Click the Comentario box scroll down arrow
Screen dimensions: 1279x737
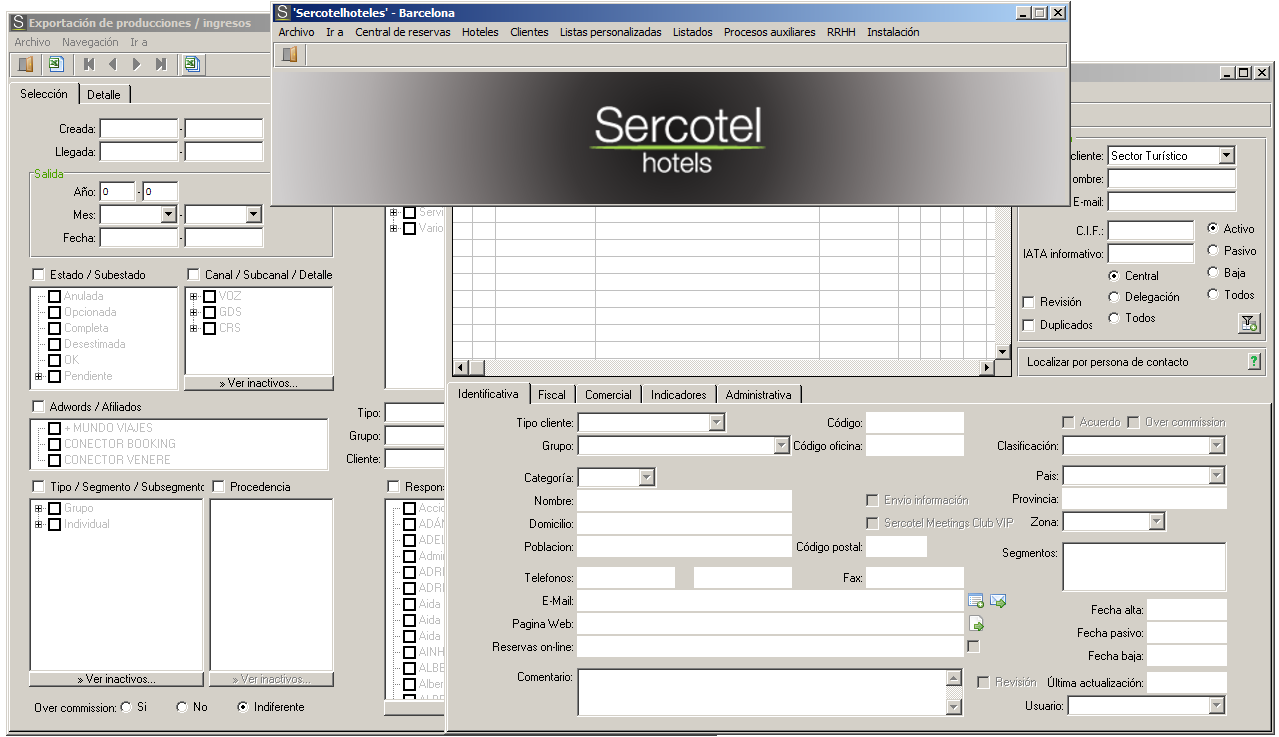tap(954, 707)
